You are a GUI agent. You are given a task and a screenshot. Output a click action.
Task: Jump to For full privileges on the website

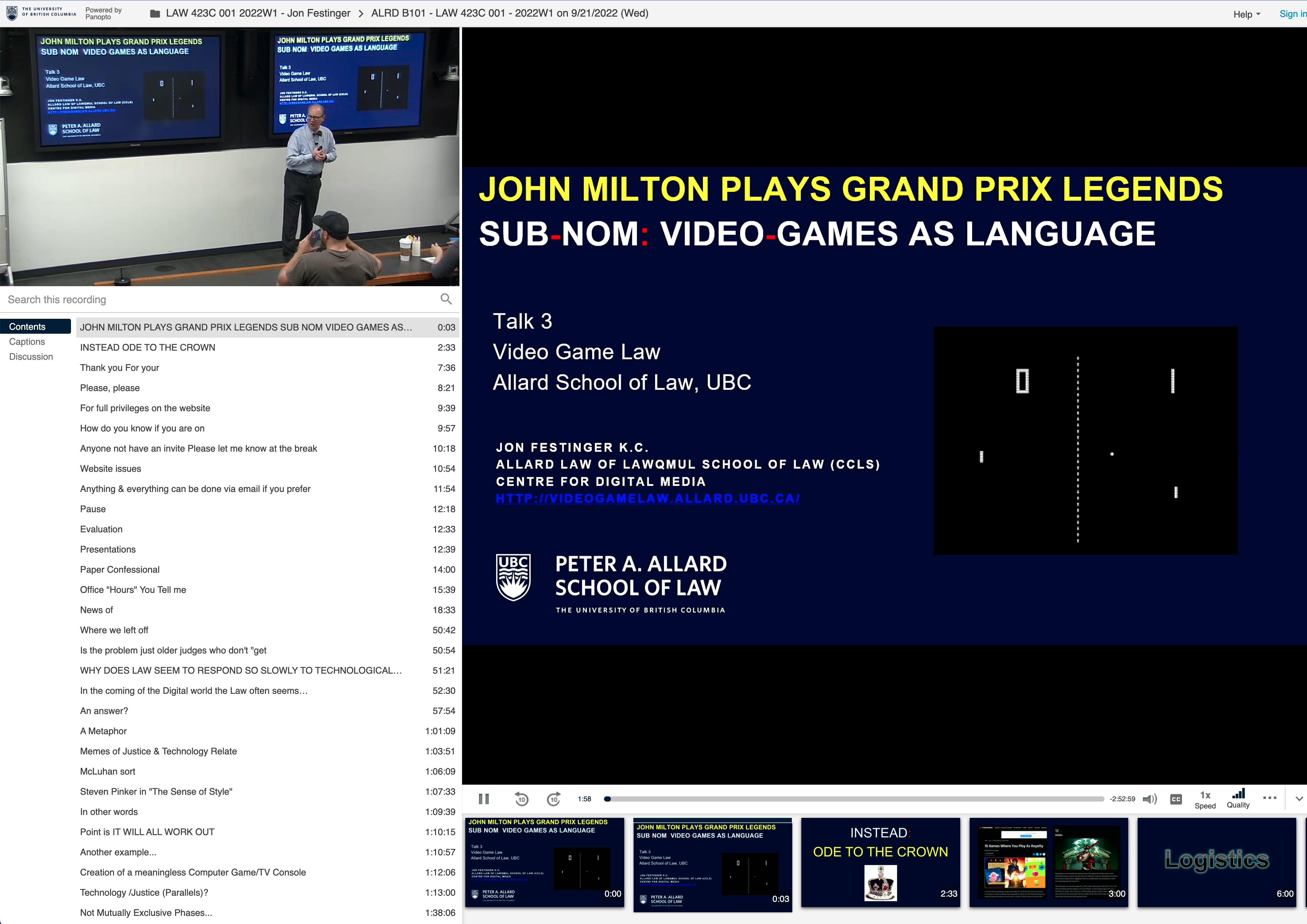coord(268,408)
